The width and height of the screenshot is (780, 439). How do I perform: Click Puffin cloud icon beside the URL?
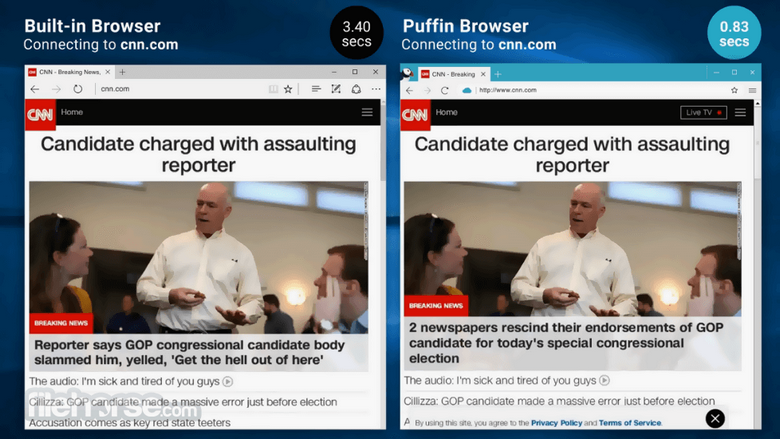click(466, 90)
